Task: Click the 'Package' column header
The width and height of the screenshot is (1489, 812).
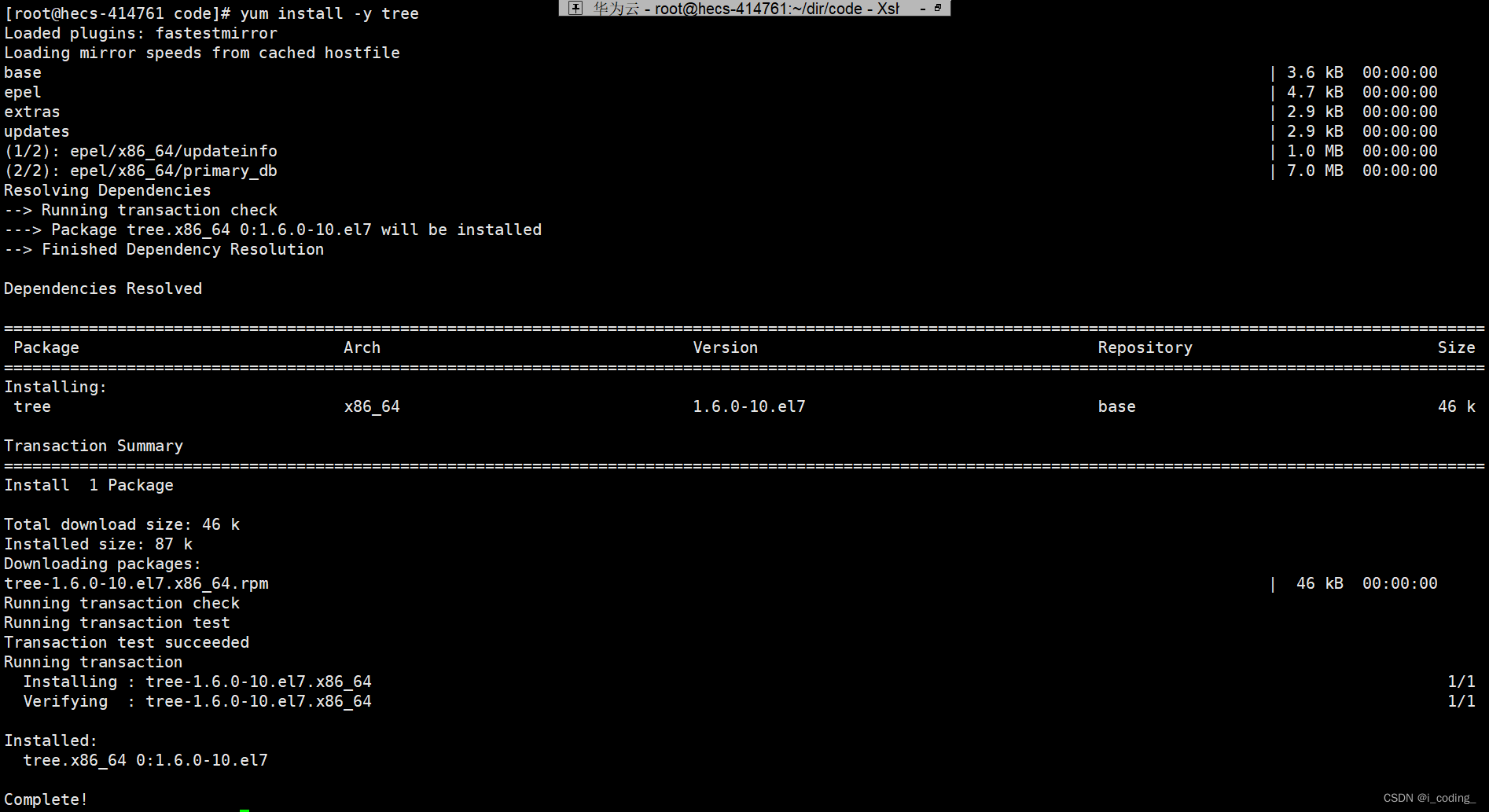Action: coord(46,347)
